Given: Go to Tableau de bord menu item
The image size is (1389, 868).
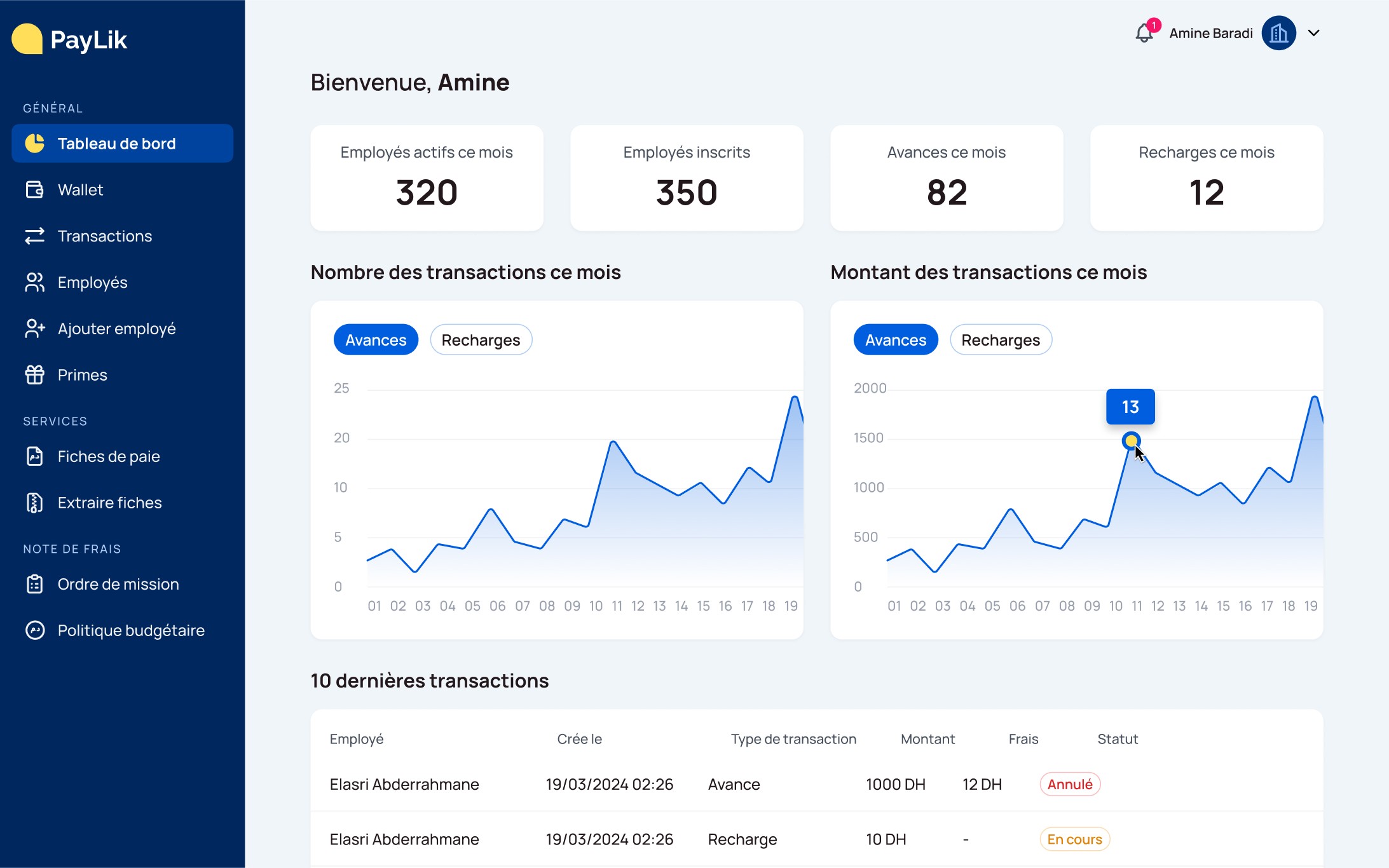Looking at the screenshot, I should click(x=122, y=144).
